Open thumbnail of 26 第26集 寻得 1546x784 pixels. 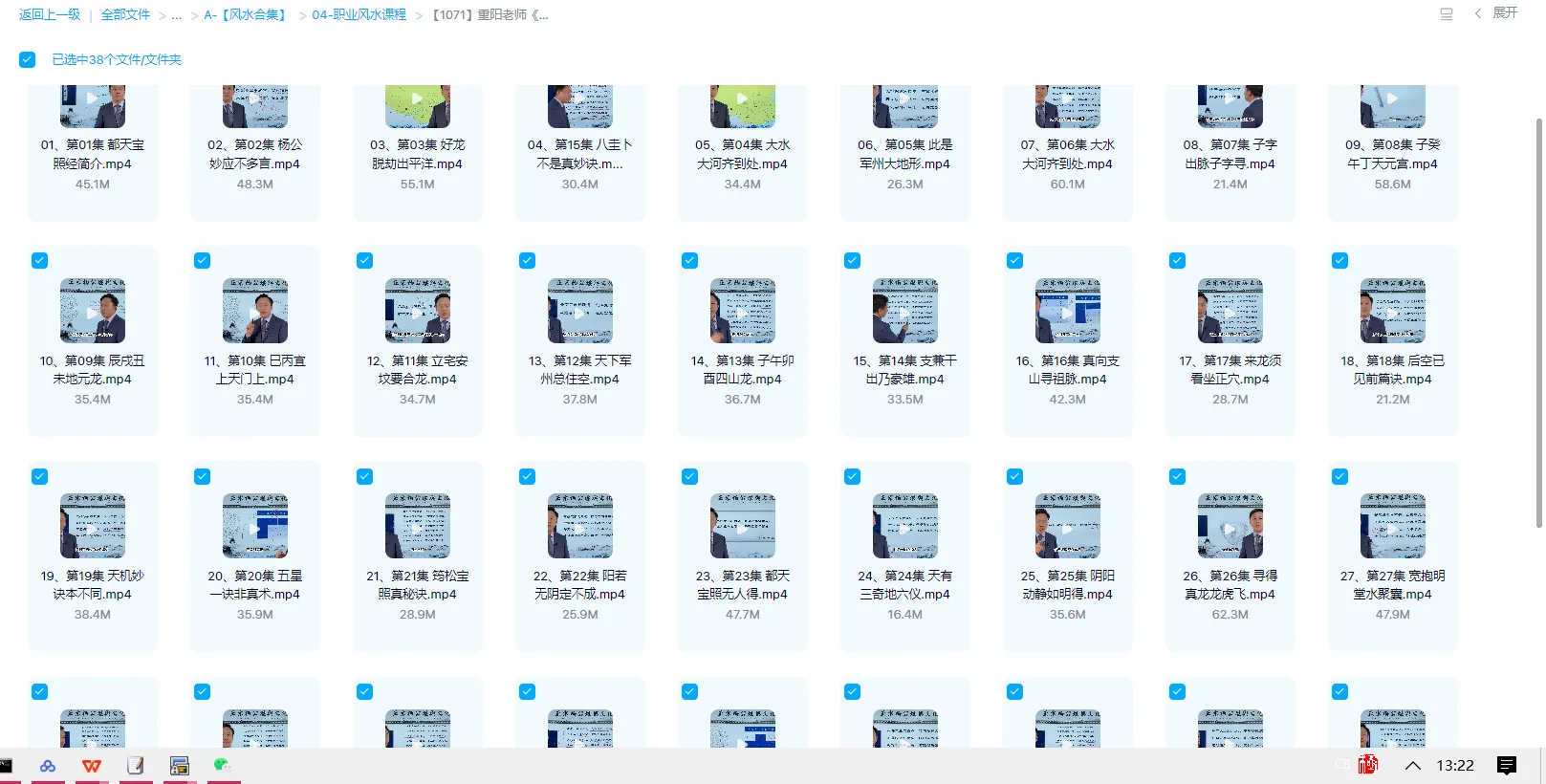point(1230,526)
